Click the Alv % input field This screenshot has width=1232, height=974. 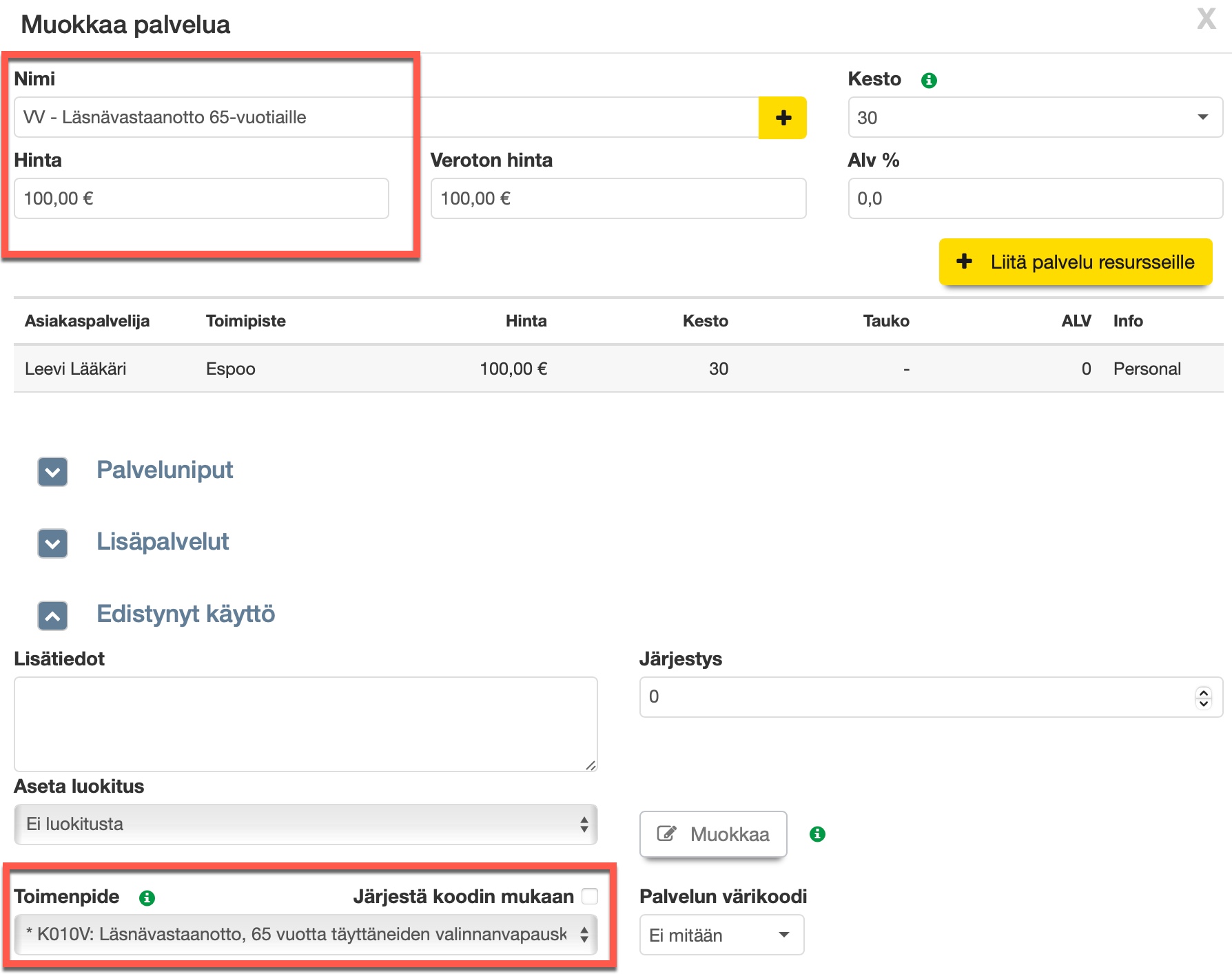[1034, 199]
